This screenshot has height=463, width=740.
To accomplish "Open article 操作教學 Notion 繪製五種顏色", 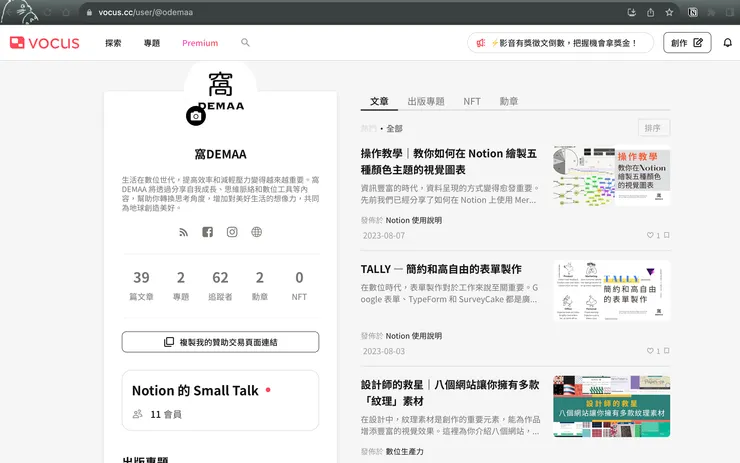I will [449, 161].
